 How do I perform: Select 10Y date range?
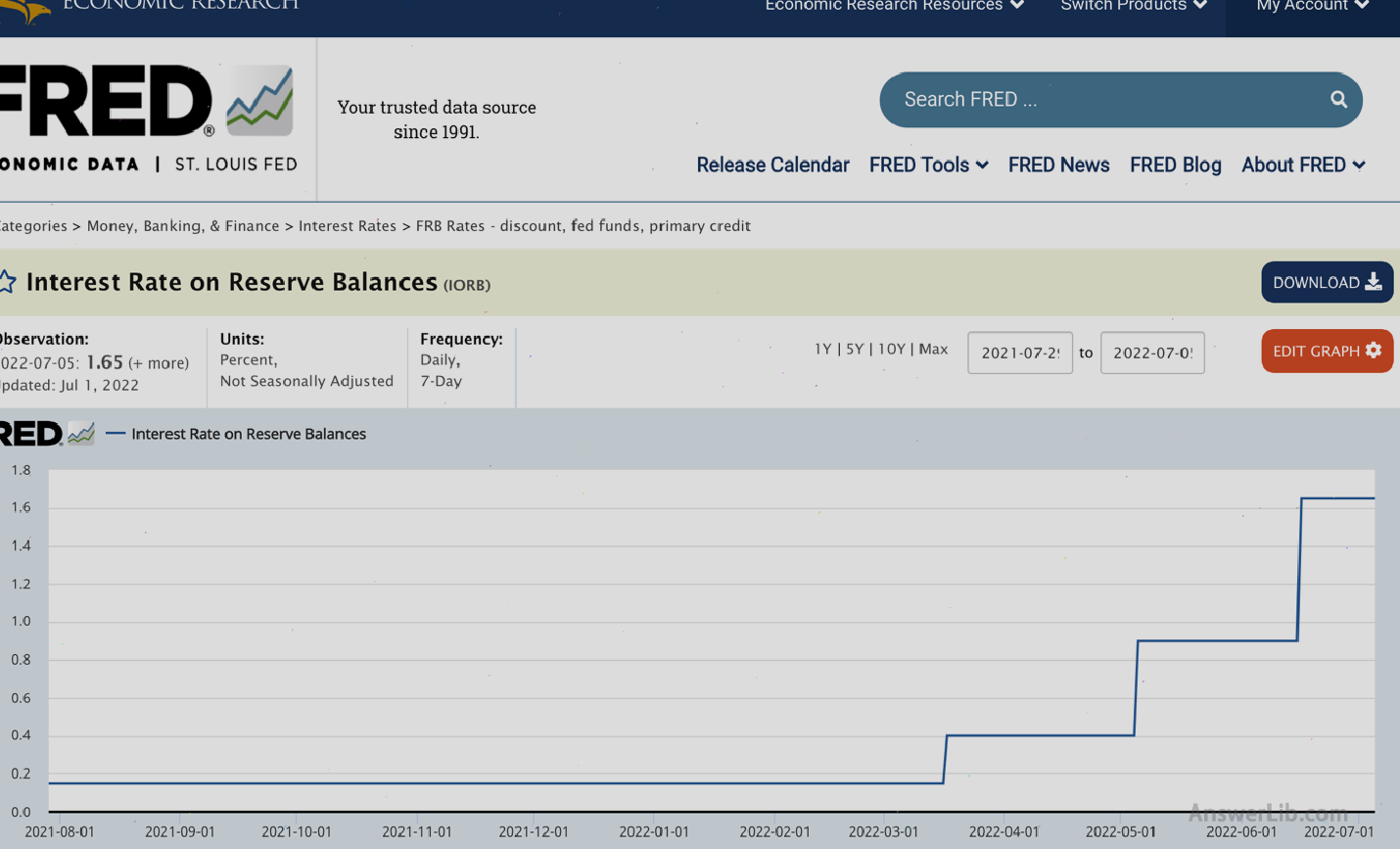click(891, 349)
